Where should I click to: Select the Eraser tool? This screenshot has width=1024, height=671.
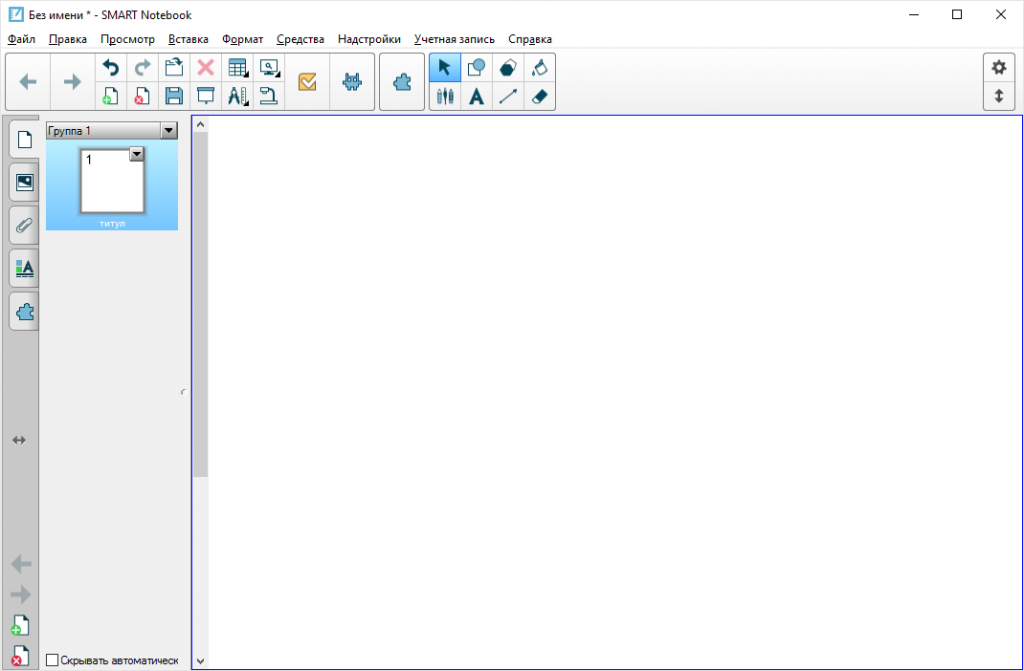(x=539, y=97)
